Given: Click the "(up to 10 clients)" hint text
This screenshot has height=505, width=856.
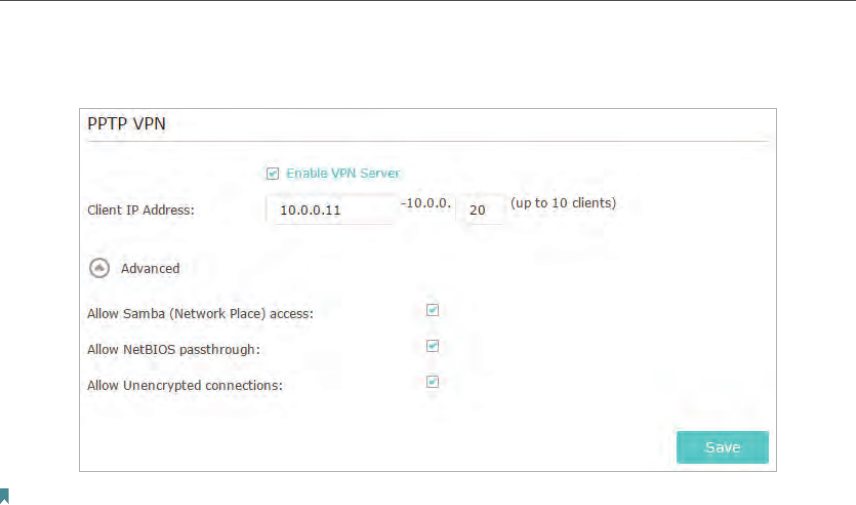Looking at the screenshot, I should pos(563,203).
